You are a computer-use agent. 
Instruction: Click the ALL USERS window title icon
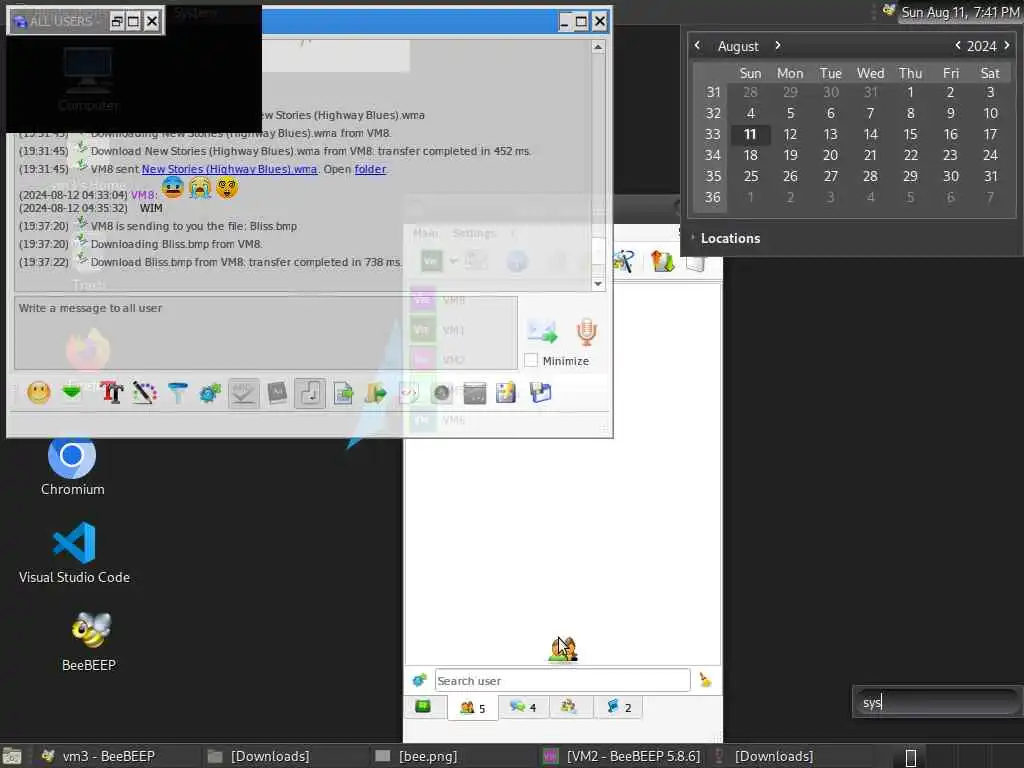click(20, 21)
